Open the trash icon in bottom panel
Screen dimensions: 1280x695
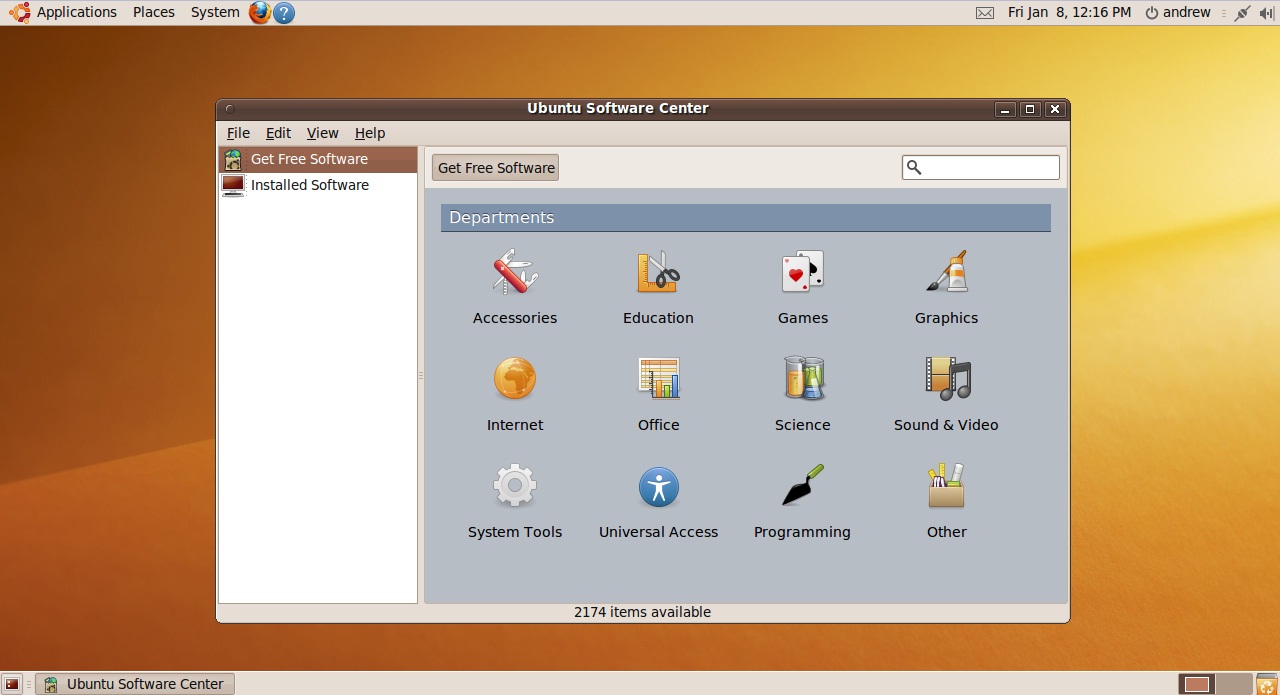click(x=1266, y=684)
